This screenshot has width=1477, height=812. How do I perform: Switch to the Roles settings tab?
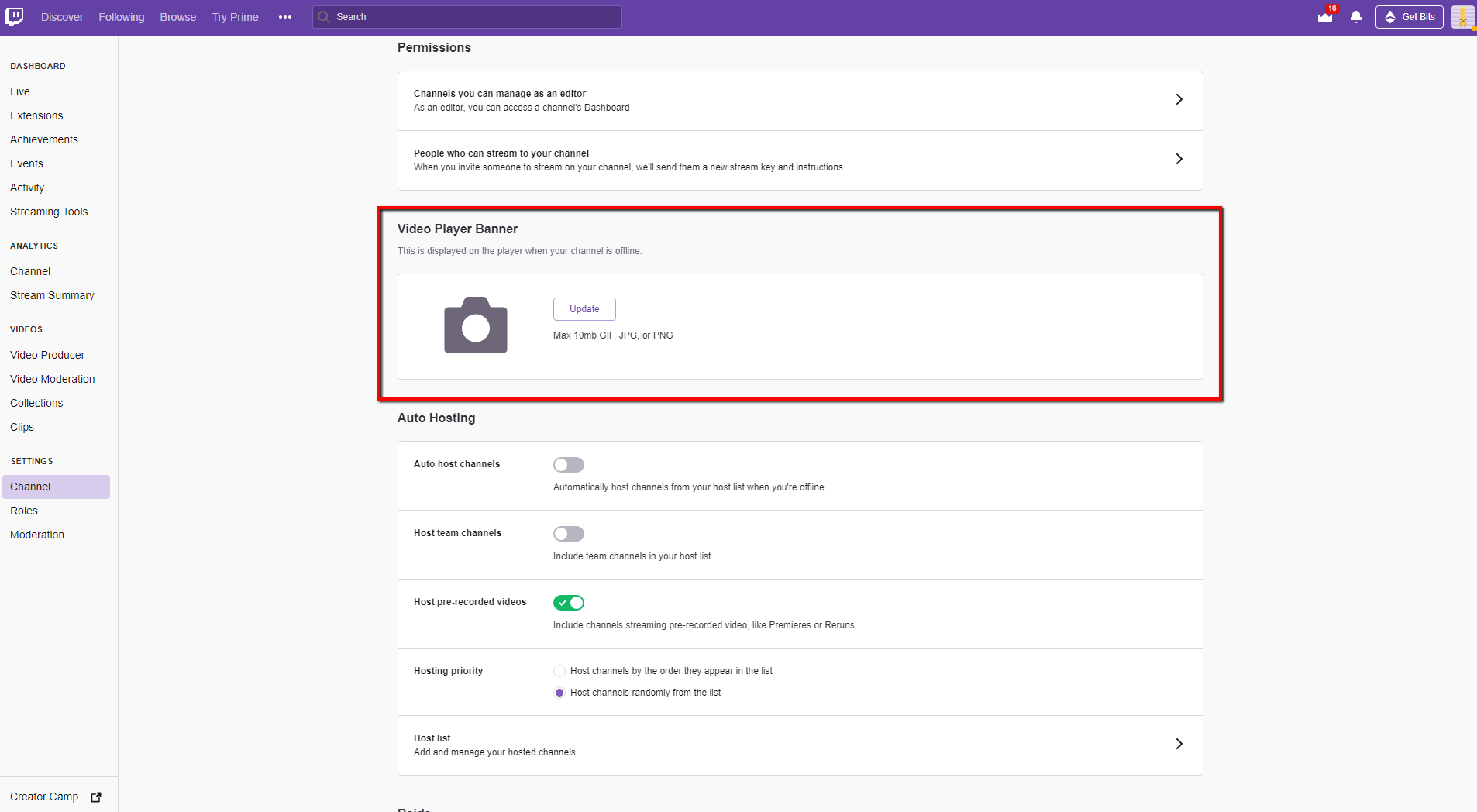click(24, 510)
